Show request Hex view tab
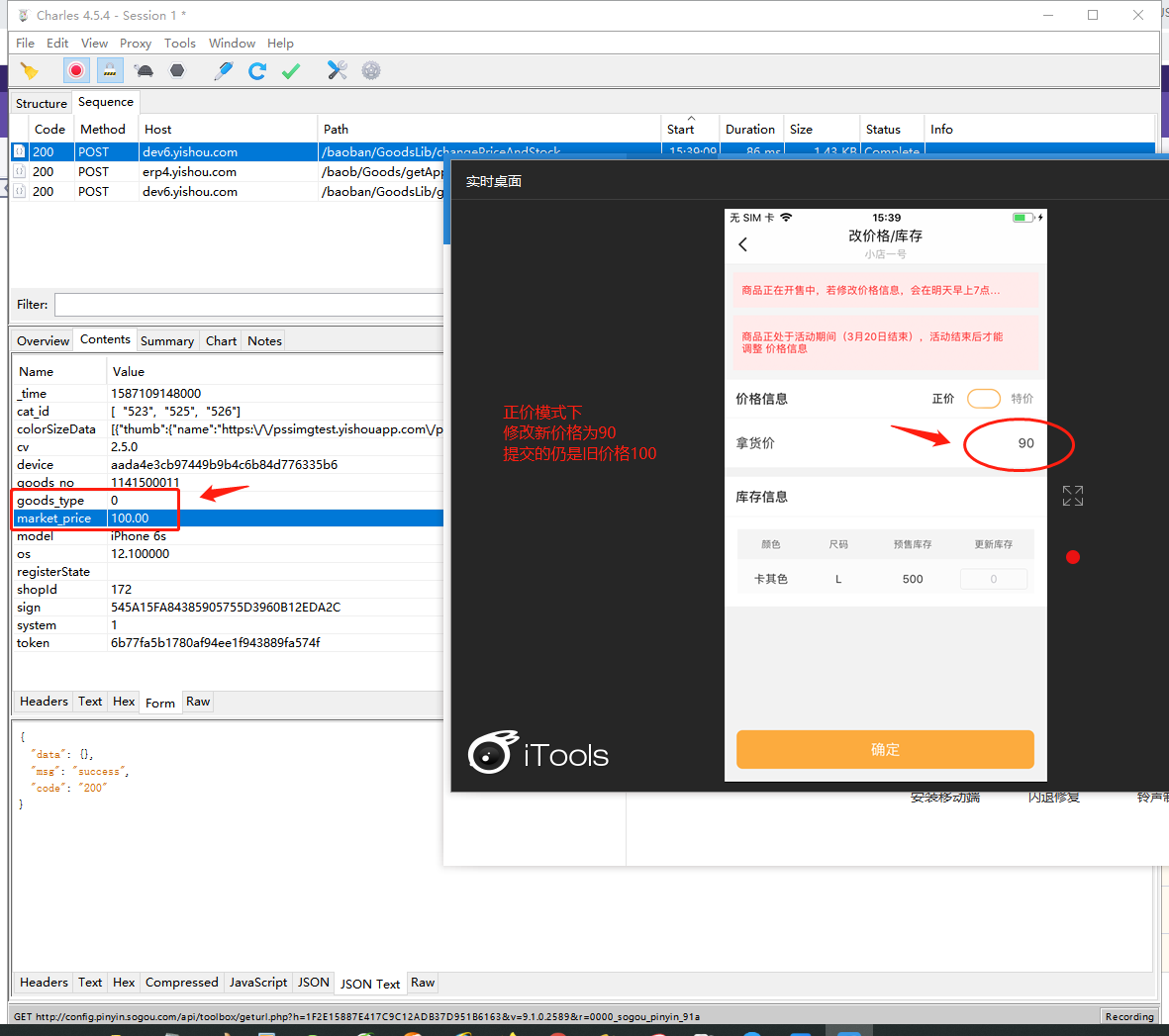This screenshot has height=1036, width=1169. tap(124, 702)
